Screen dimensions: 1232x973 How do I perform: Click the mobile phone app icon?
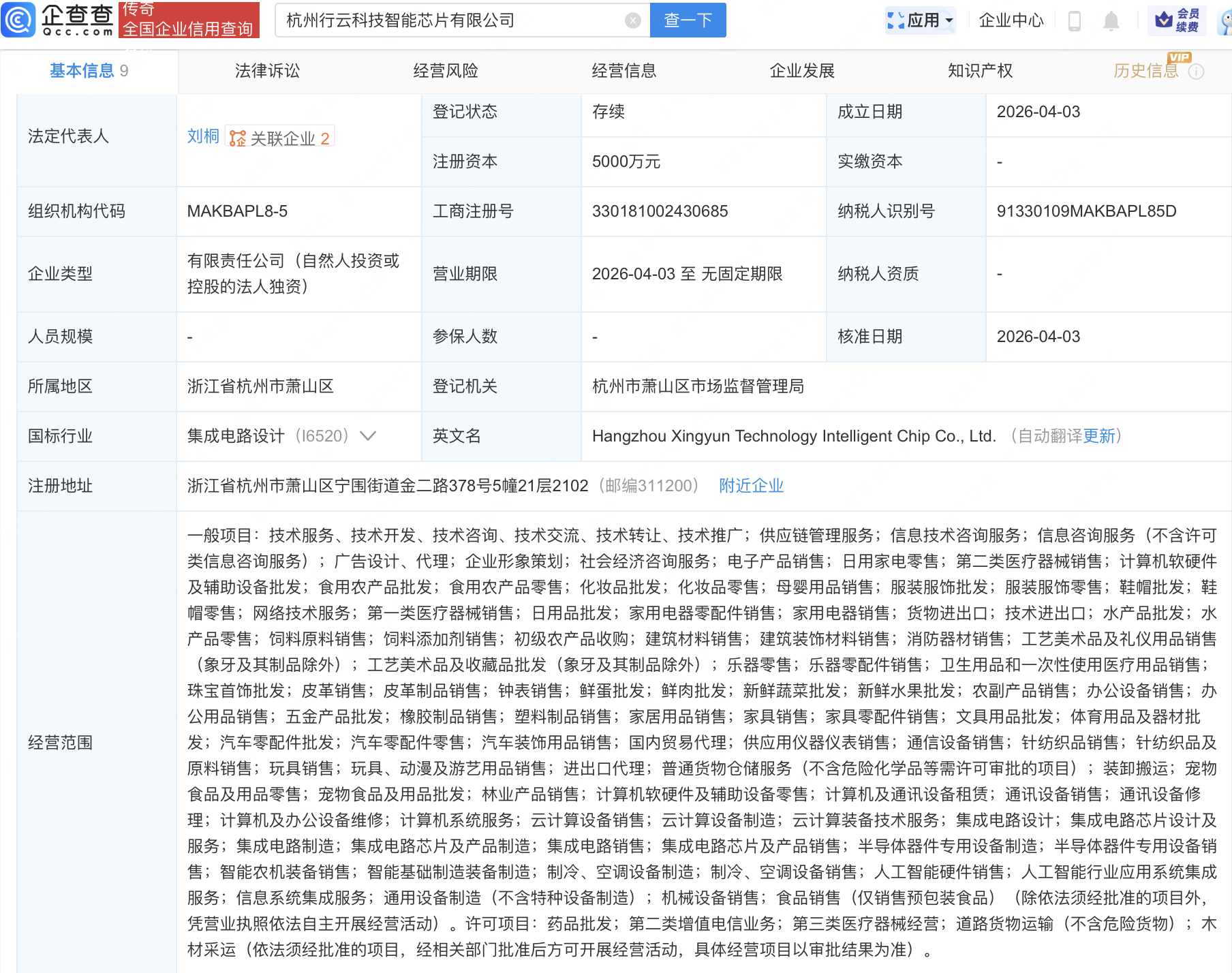(x=1075, y=20)
